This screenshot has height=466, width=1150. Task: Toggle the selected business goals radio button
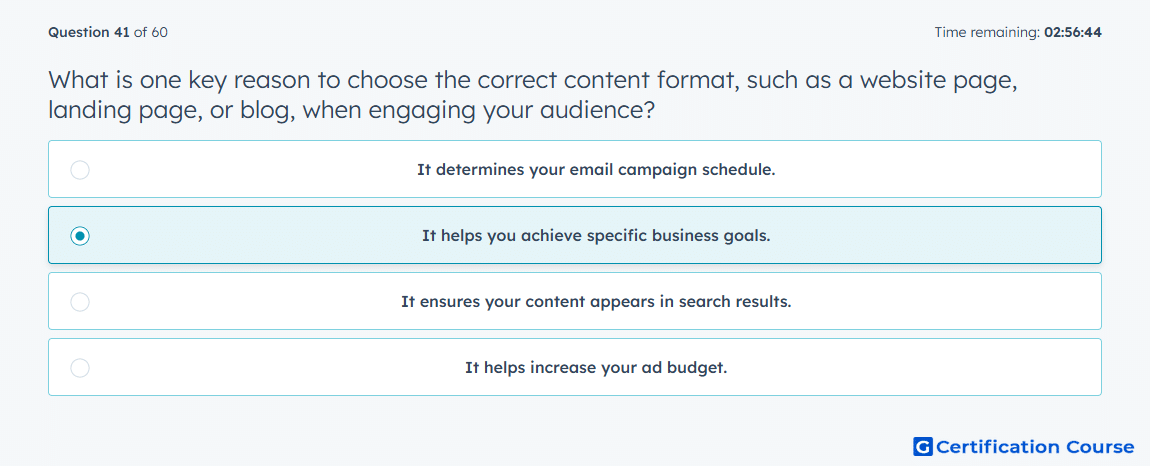pos(80,236)
